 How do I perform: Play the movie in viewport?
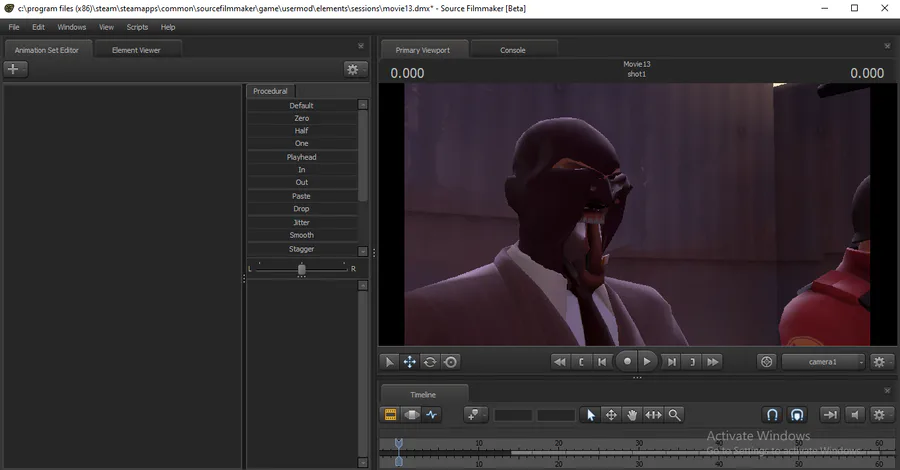tap(647, 362)
